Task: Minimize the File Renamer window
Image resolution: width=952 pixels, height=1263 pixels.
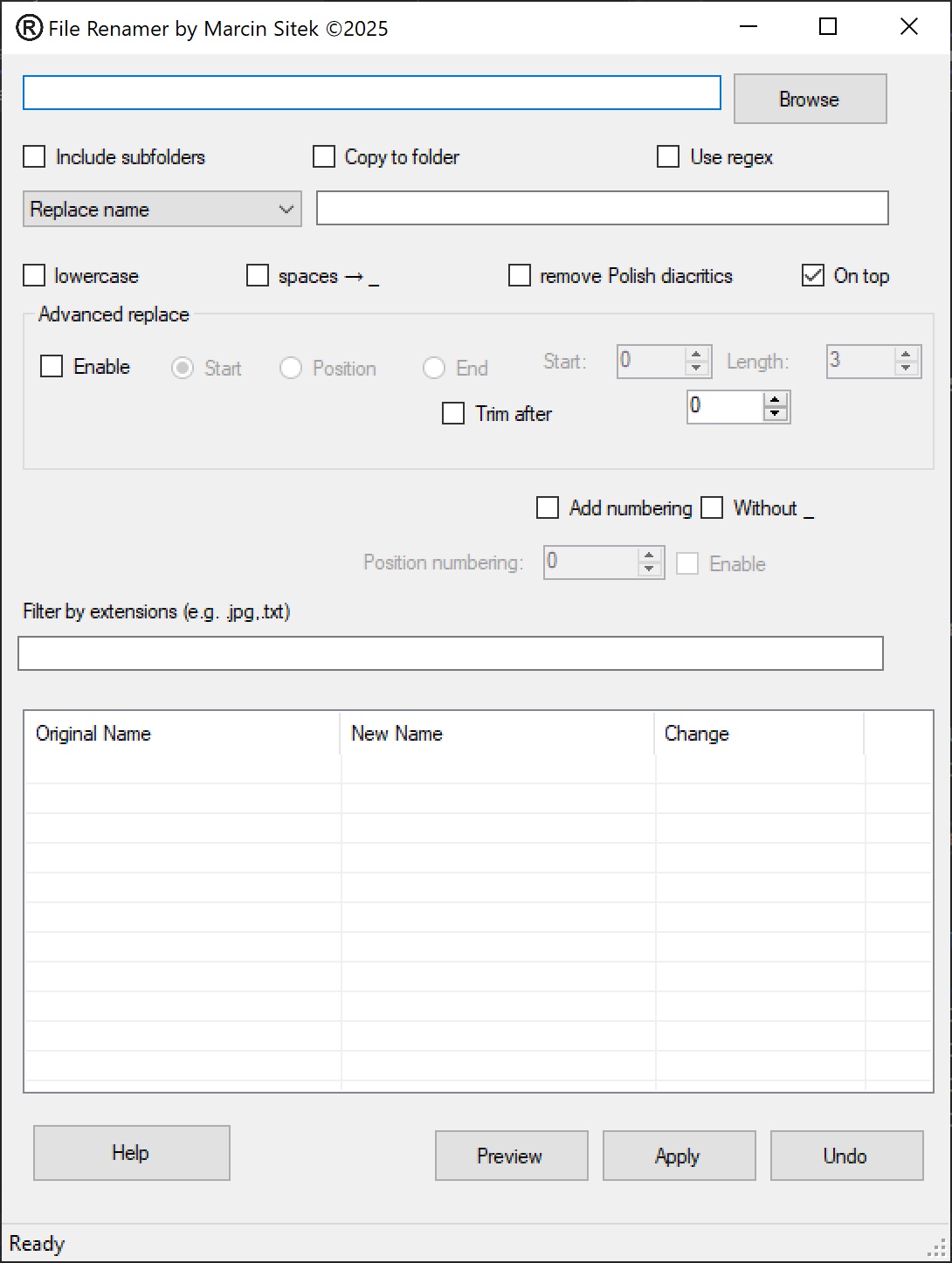Action: 748,27
